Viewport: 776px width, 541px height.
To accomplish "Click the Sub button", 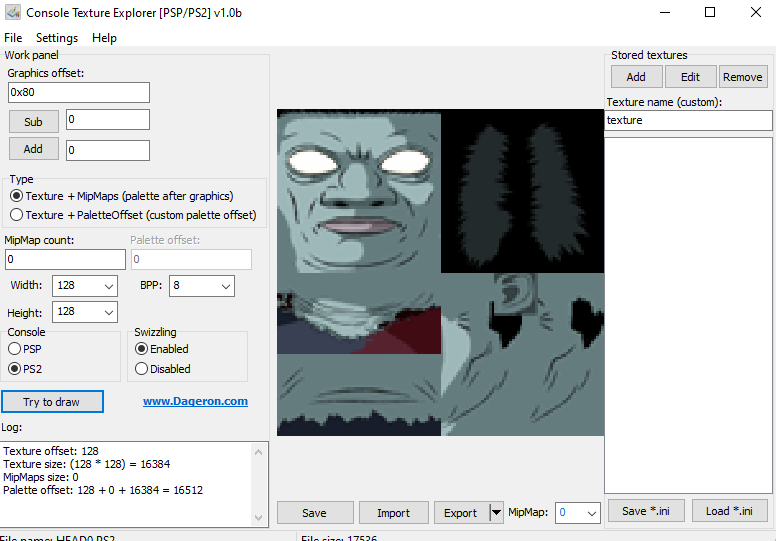I will tap(34, 122).
